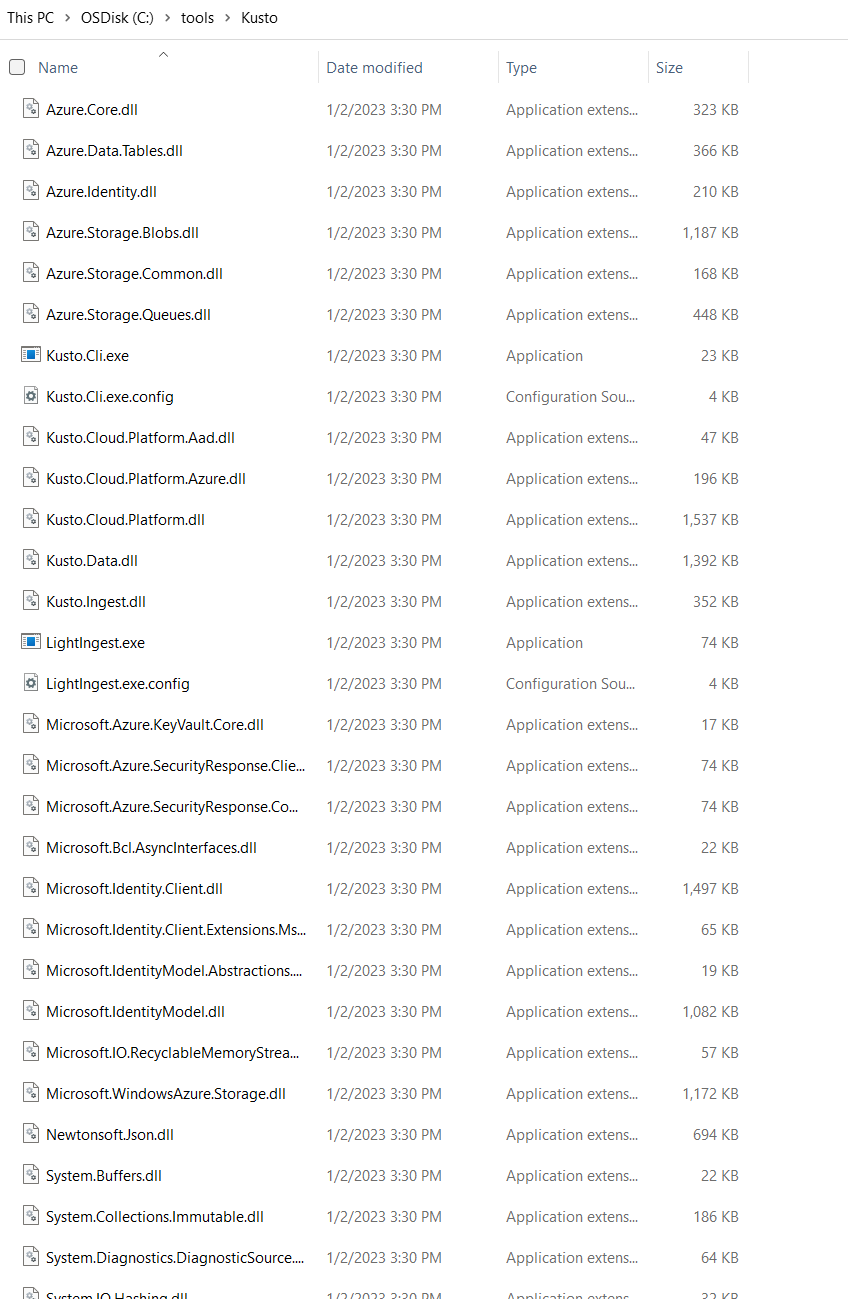
Task: Sort by the Name column header
Action: 58,68
